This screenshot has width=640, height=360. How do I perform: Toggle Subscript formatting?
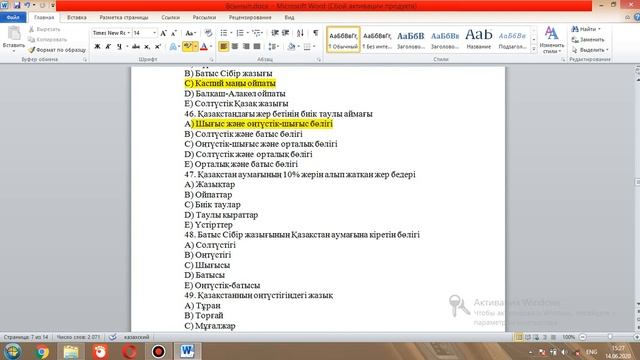tap(147, 47)
